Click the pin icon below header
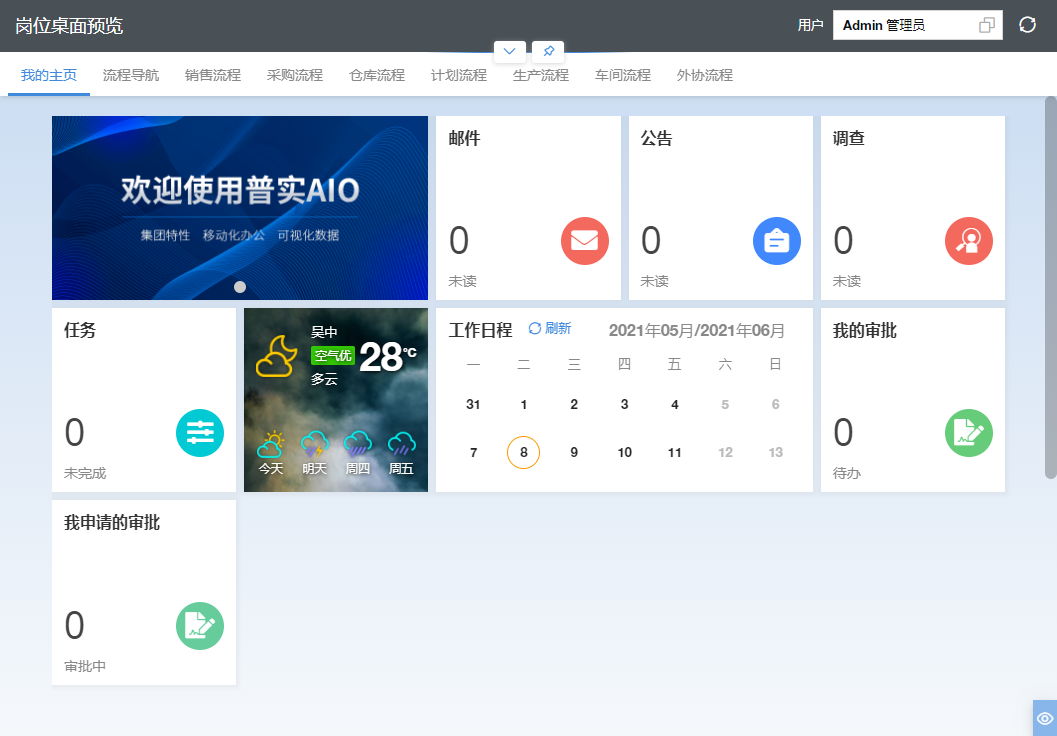 click(x=548, y=51)
